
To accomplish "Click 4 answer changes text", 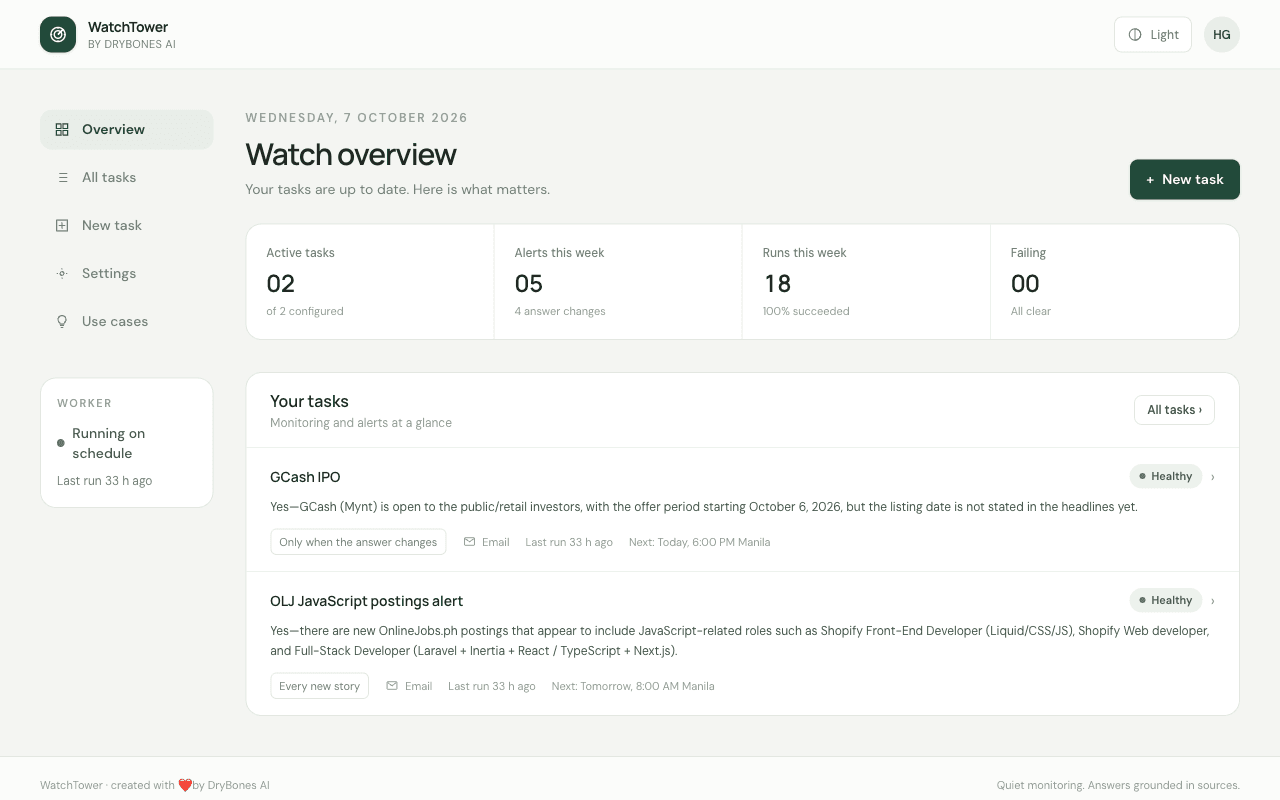I will pos(560,311).
